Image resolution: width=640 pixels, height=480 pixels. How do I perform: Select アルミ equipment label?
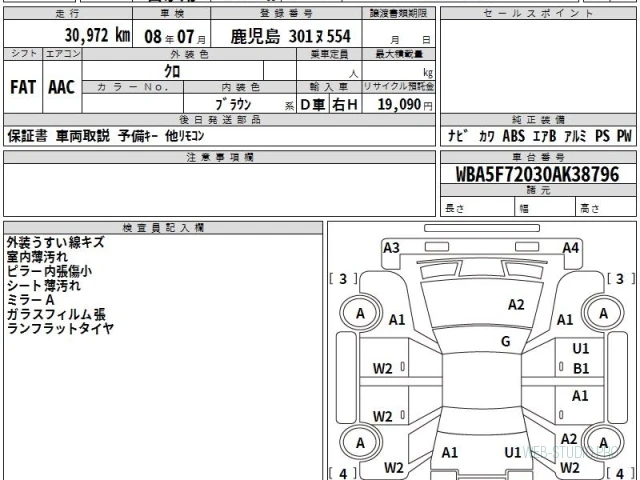[x=575, y=136]
